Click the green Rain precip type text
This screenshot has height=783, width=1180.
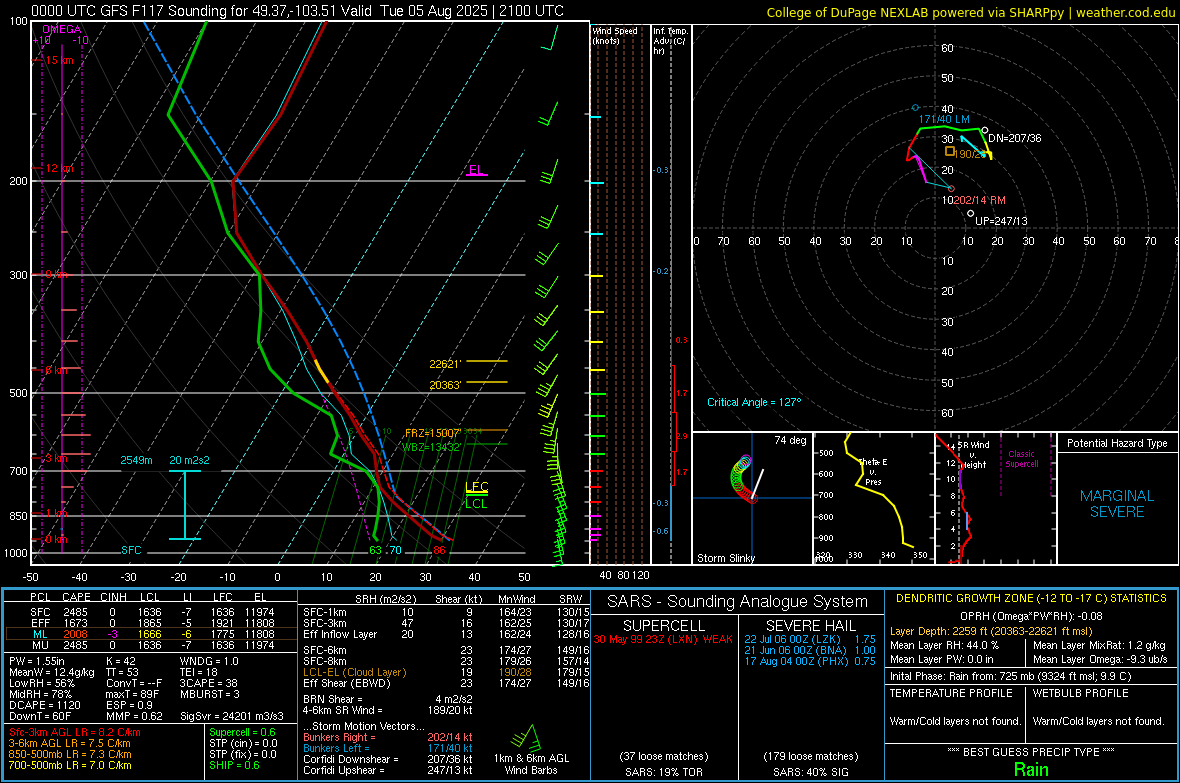[x=1031, y=770]
